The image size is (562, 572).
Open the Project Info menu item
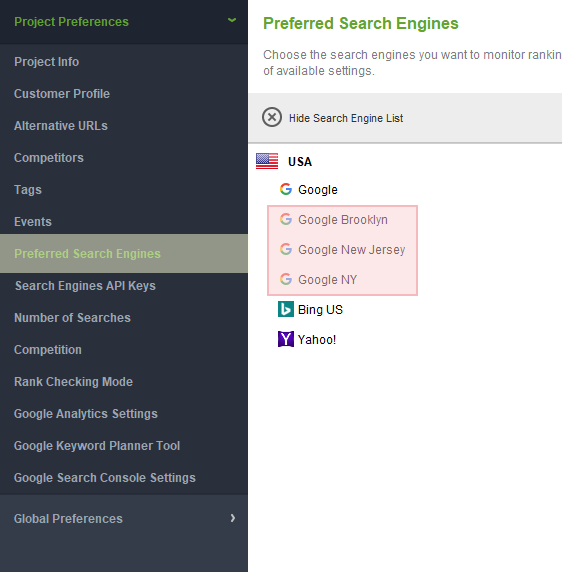coord(46,62)
